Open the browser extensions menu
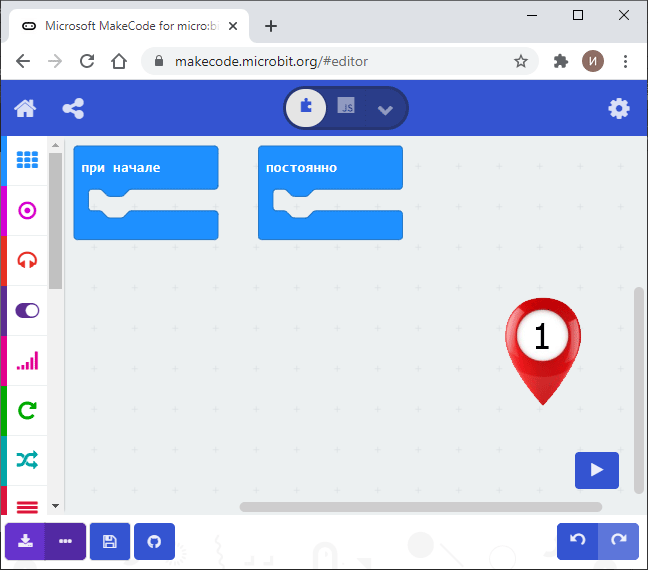The height and width of the screenshot is (570, 648). point(560,61)
